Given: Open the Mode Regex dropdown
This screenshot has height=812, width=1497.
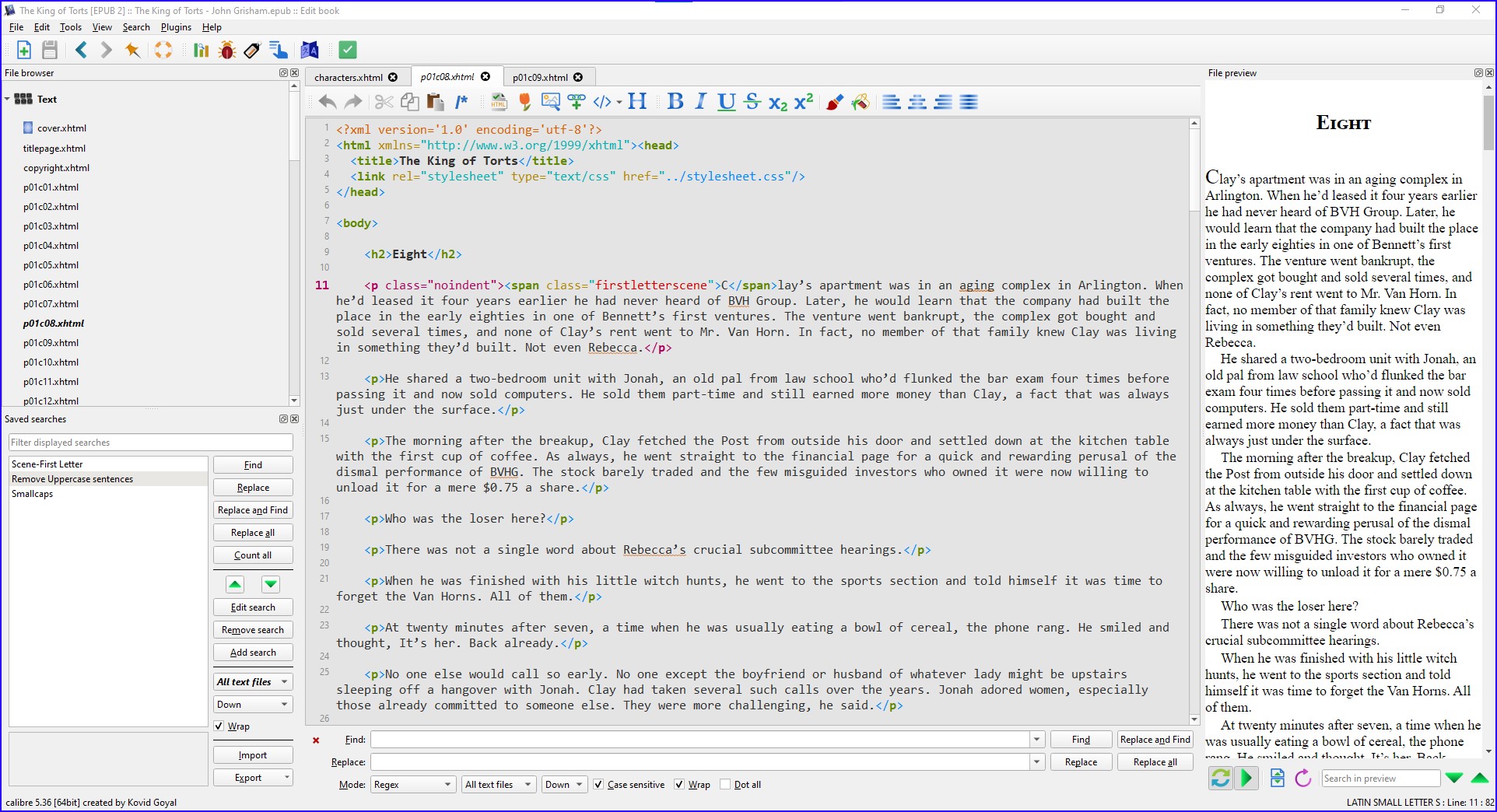Looking at the screenshot, I should [413, 785].
